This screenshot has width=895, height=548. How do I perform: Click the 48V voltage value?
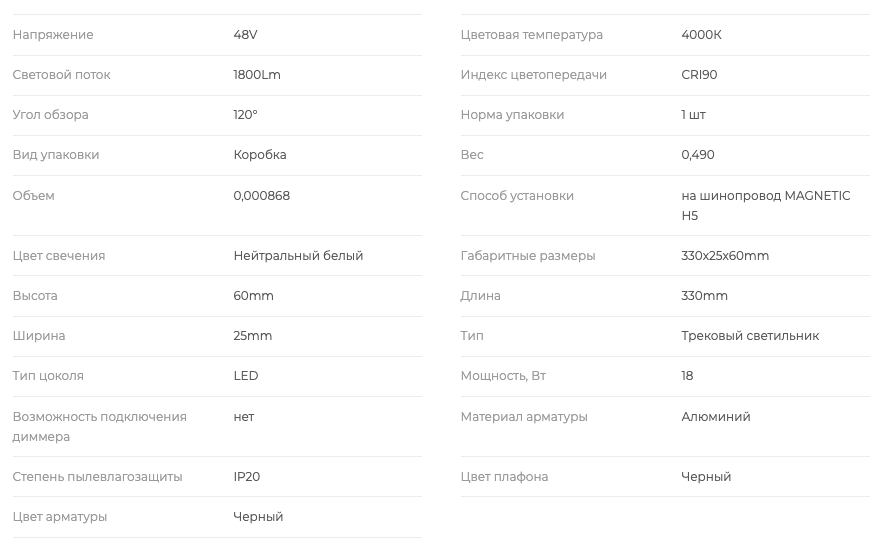tap(245, 35)
